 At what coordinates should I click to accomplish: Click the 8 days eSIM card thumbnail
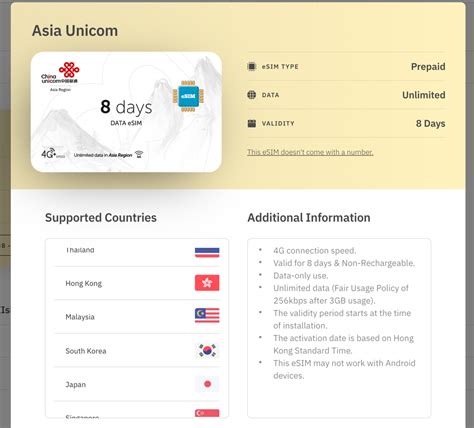click(x=126, y=112)
